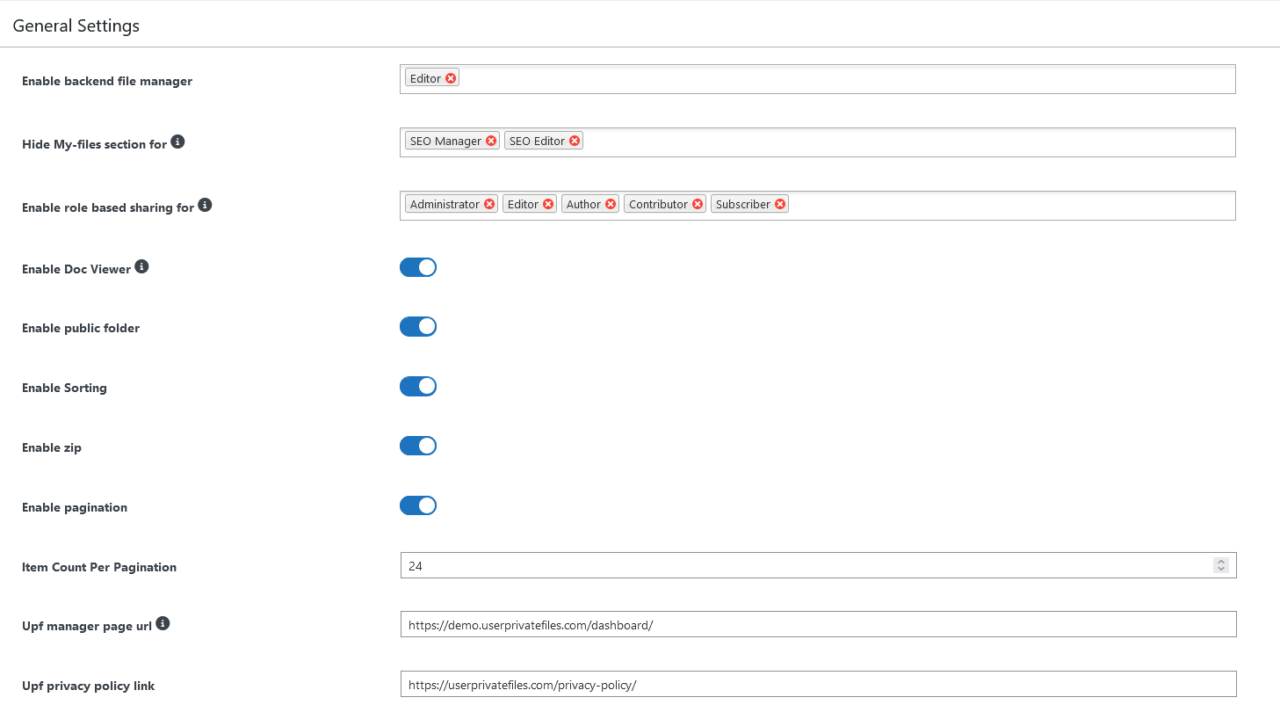Click the Enable backend file manager label
Image resolution: width=1280 pixels, height=712 pixels.
pyautogui.click(x=107, y=81)
